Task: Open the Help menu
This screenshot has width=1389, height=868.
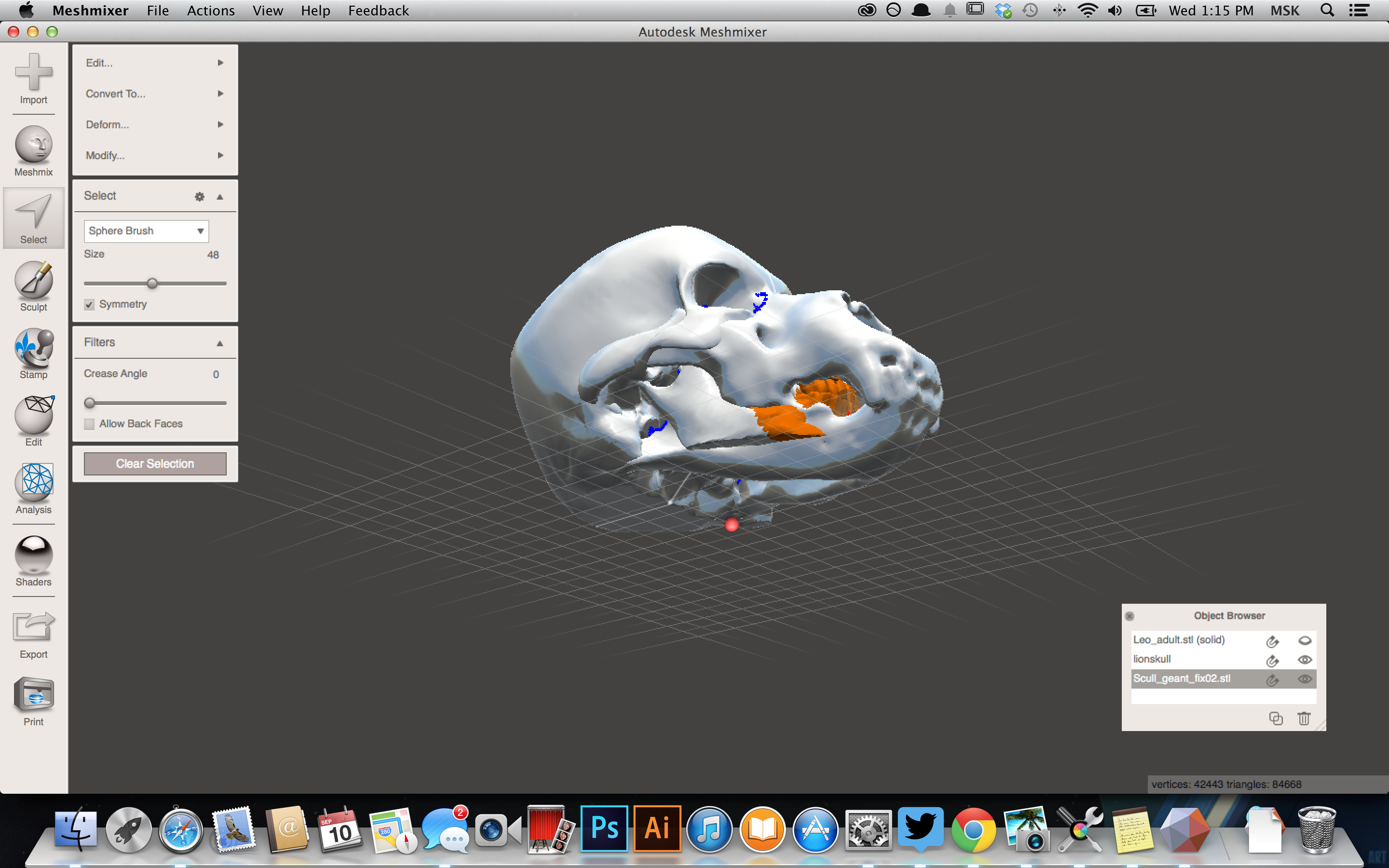Action: pos(315,10)
